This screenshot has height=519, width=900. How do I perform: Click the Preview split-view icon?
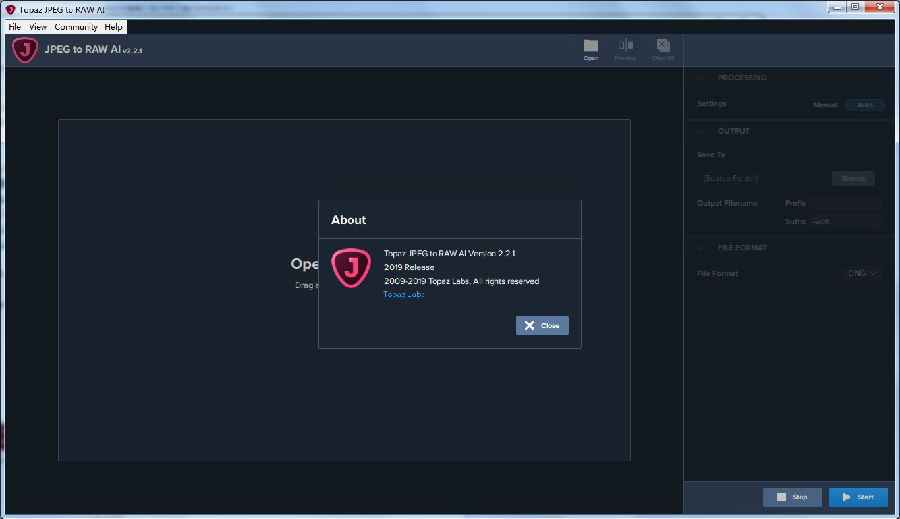tap(625, 46)
